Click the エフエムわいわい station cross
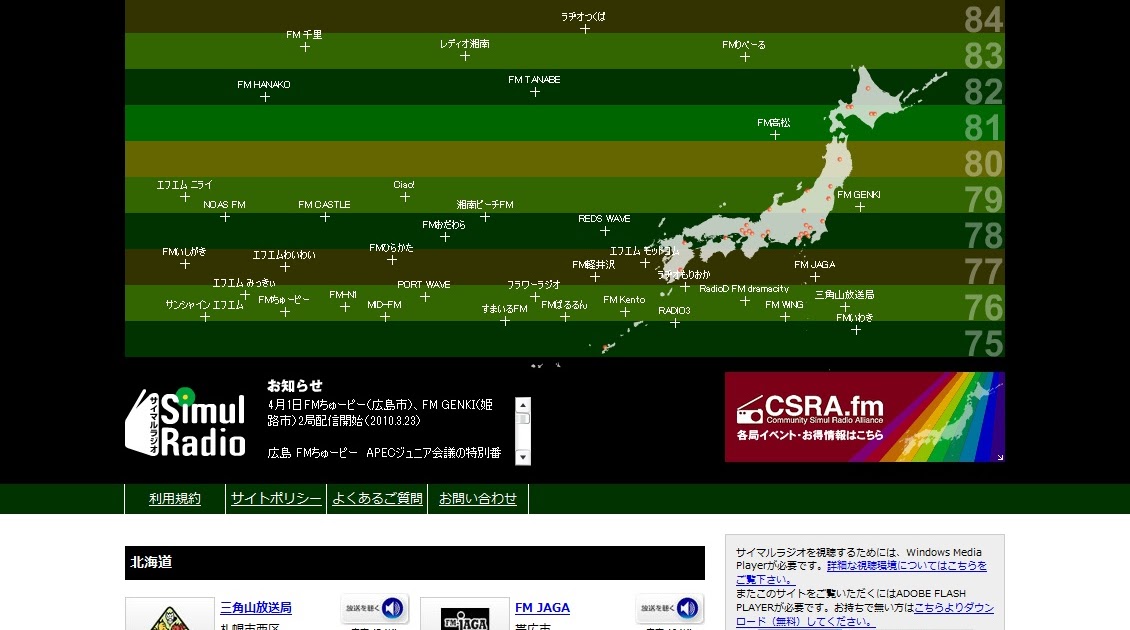This screenshot has height=630, width=1130. 285,267
